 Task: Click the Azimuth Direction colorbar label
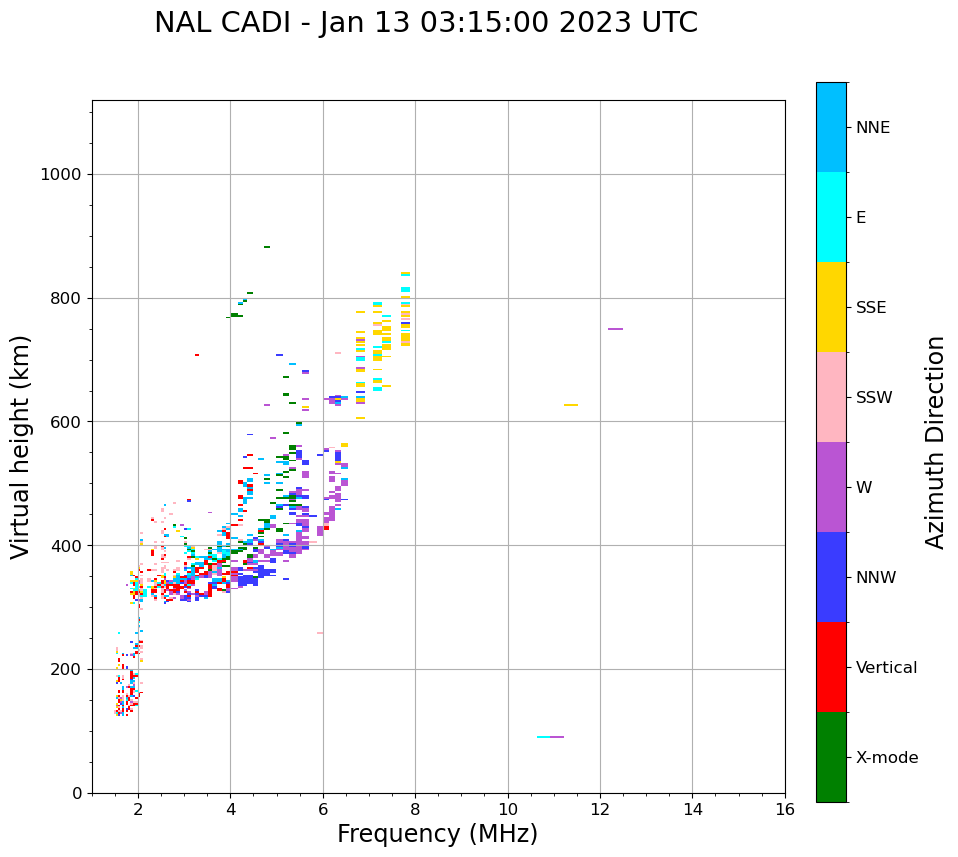[935, 442]
